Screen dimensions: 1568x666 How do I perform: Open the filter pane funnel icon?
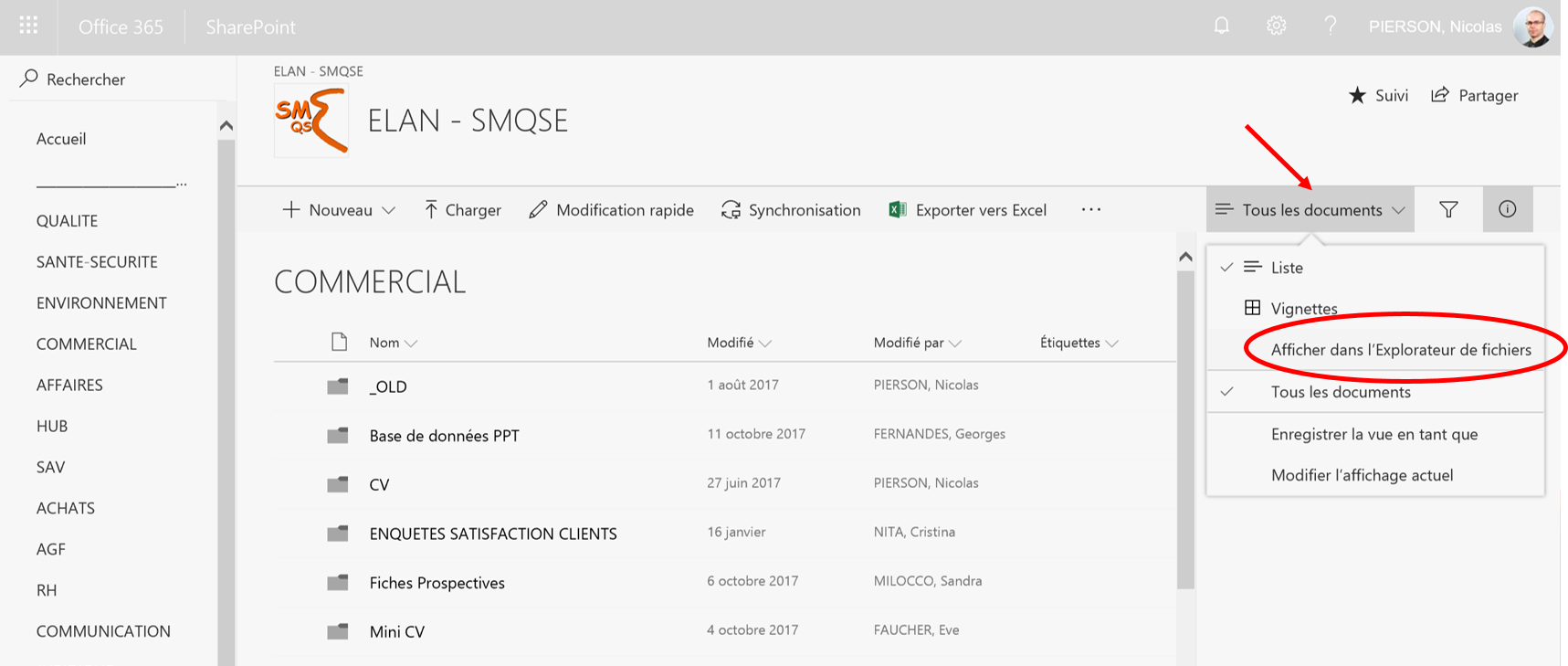(1448, 210)
